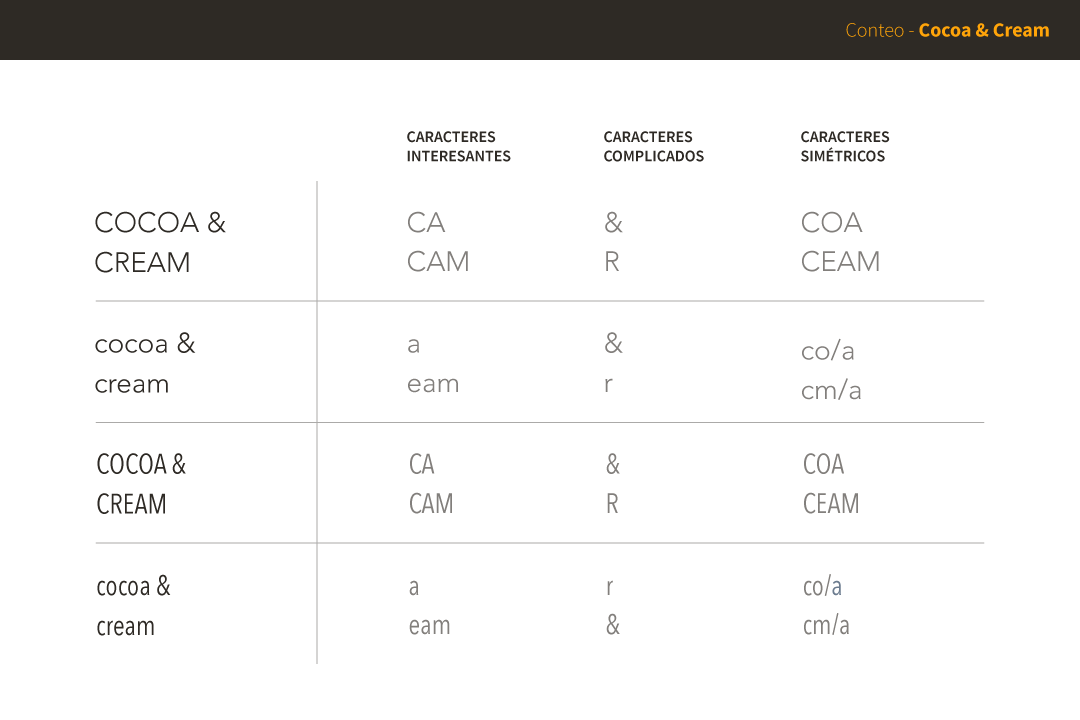Image resolution: width=1080 pixels, height=720 pixels.
Task: Select "COA" in the first row's simétricos column
Action: pos(831,223)
